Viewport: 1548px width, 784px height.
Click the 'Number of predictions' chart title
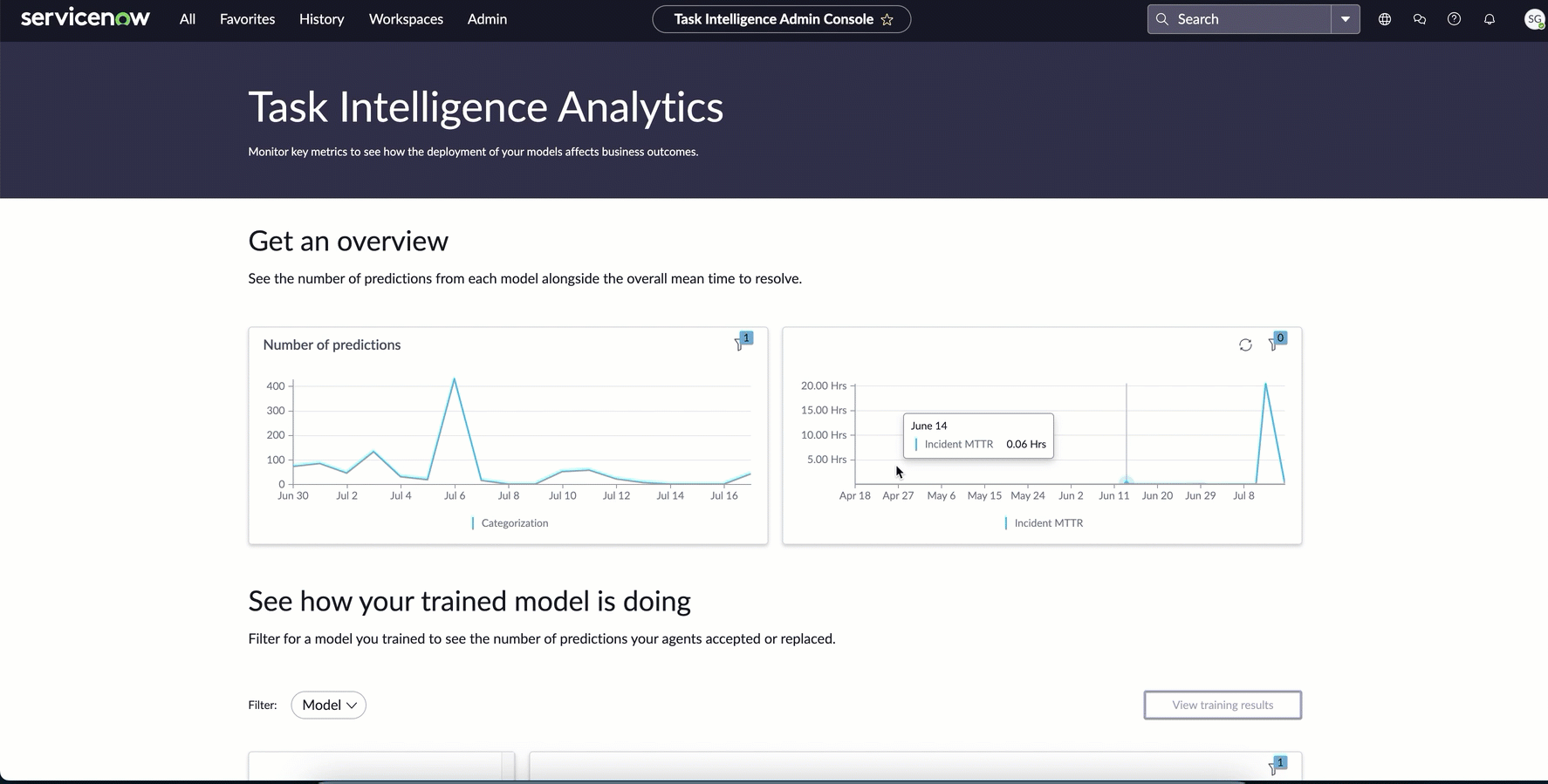click(x=332, y=344)
